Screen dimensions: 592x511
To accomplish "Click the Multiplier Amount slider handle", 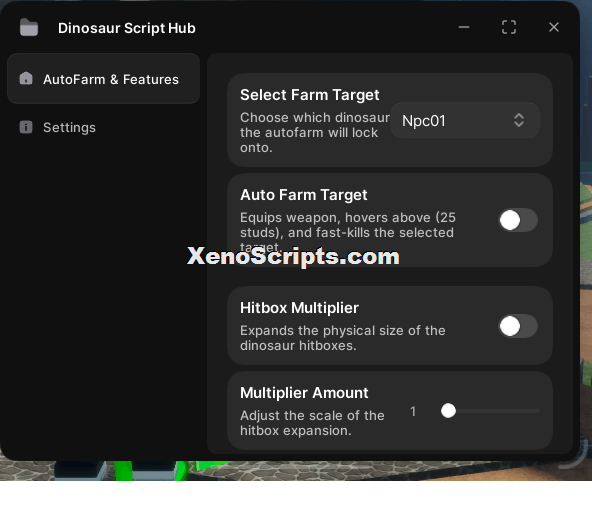I will tap(448, 411).
